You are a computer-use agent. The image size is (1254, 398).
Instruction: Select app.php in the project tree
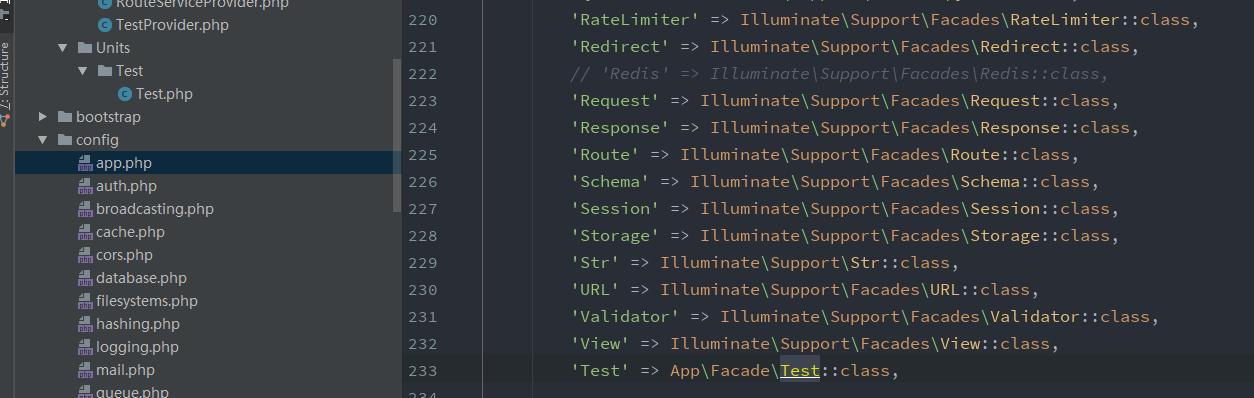point(124,163)
